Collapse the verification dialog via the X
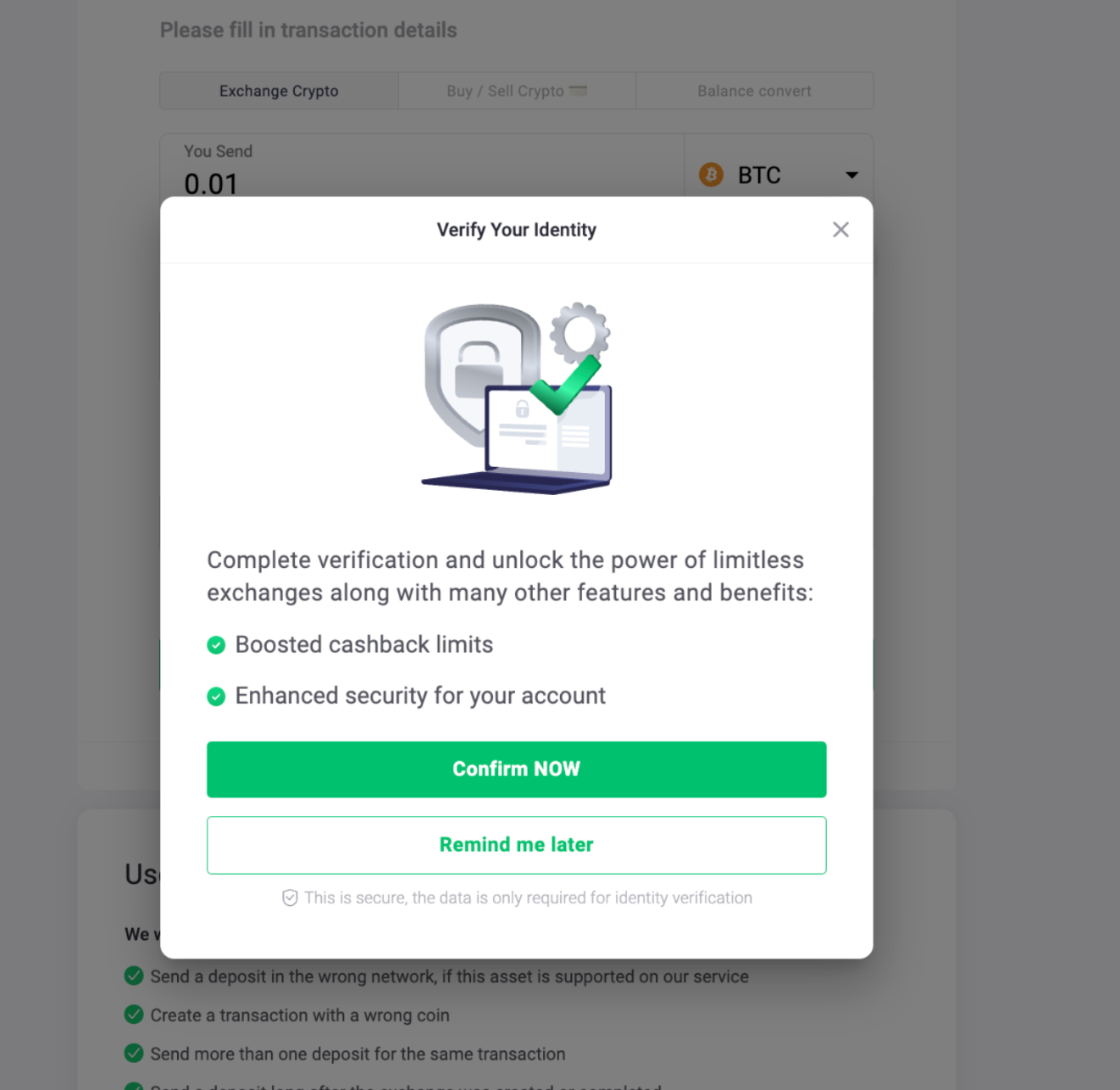The width and height of the screenshot is (1120, 1090). [840, 229]
